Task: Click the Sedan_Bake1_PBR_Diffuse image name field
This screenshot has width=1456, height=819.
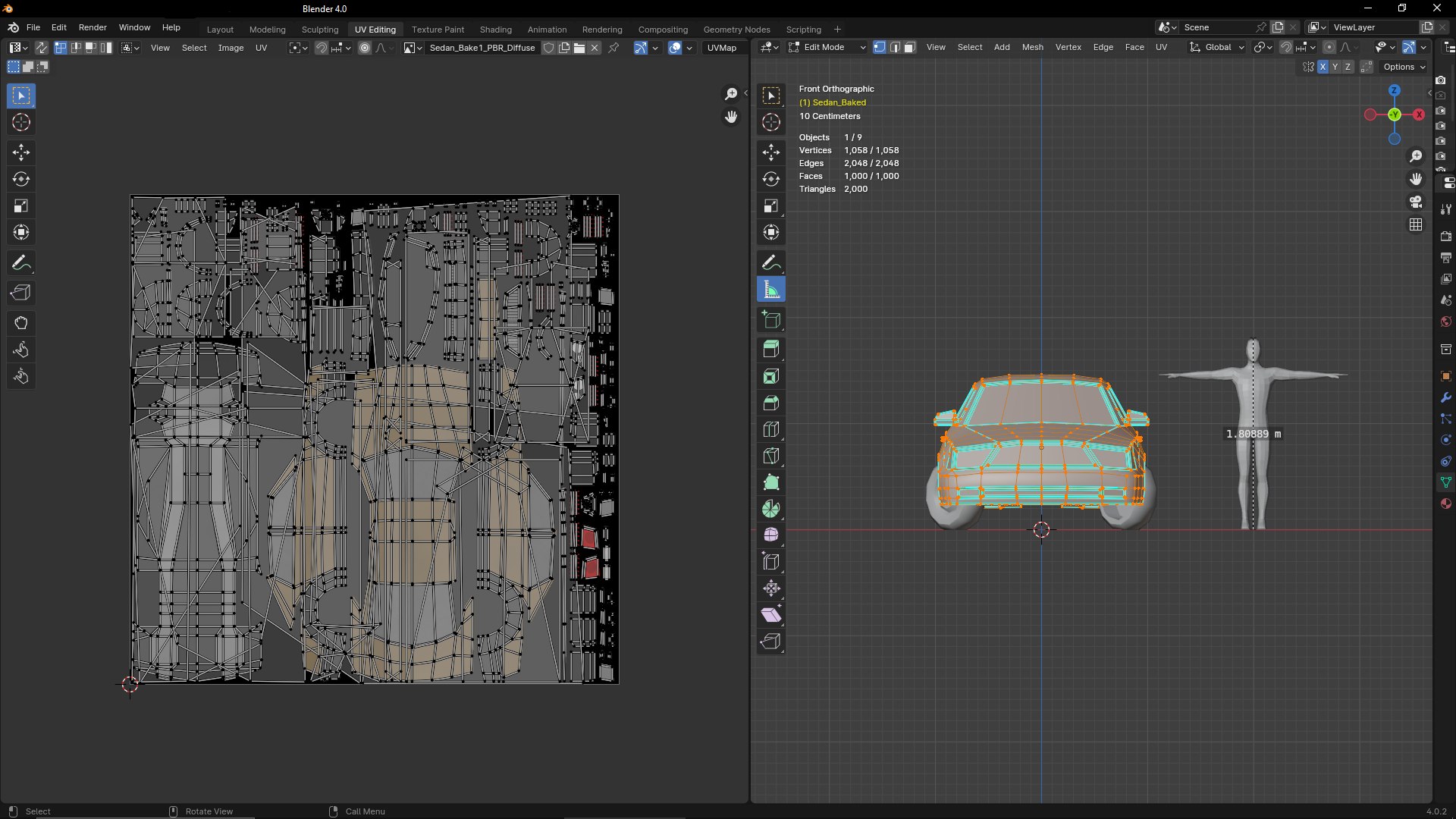Action: 482,48
